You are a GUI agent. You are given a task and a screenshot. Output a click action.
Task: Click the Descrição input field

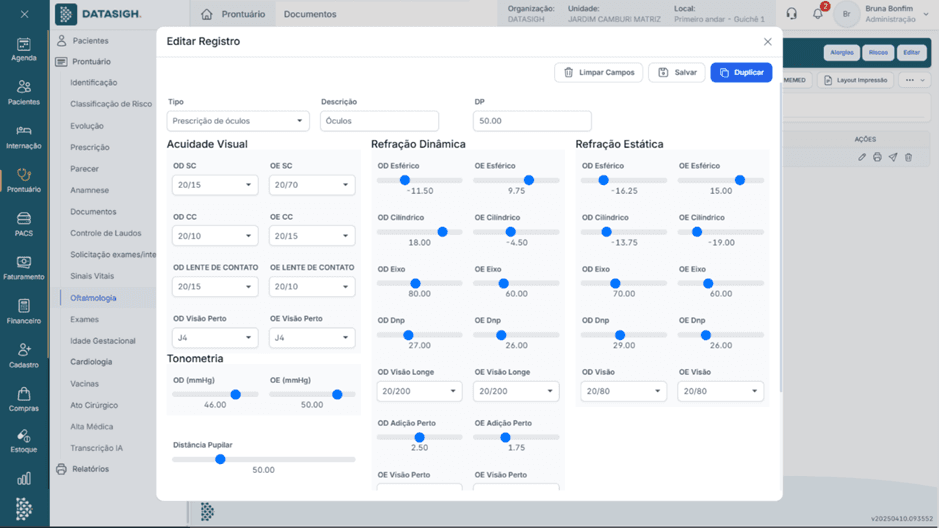pos(379,121)
